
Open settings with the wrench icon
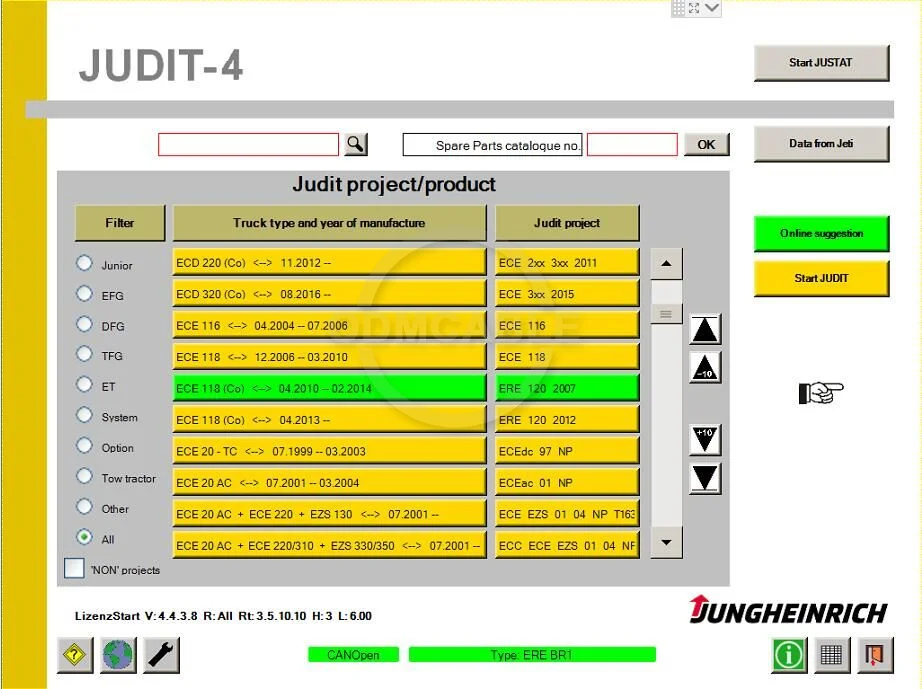coord(162,654)
